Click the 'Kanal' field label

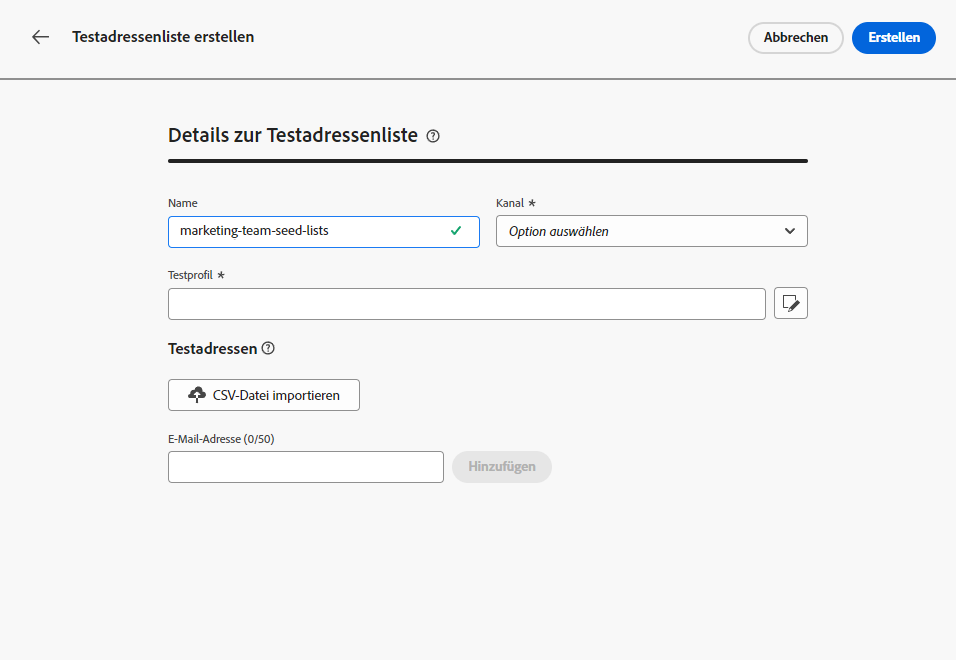tap(510, 203)
